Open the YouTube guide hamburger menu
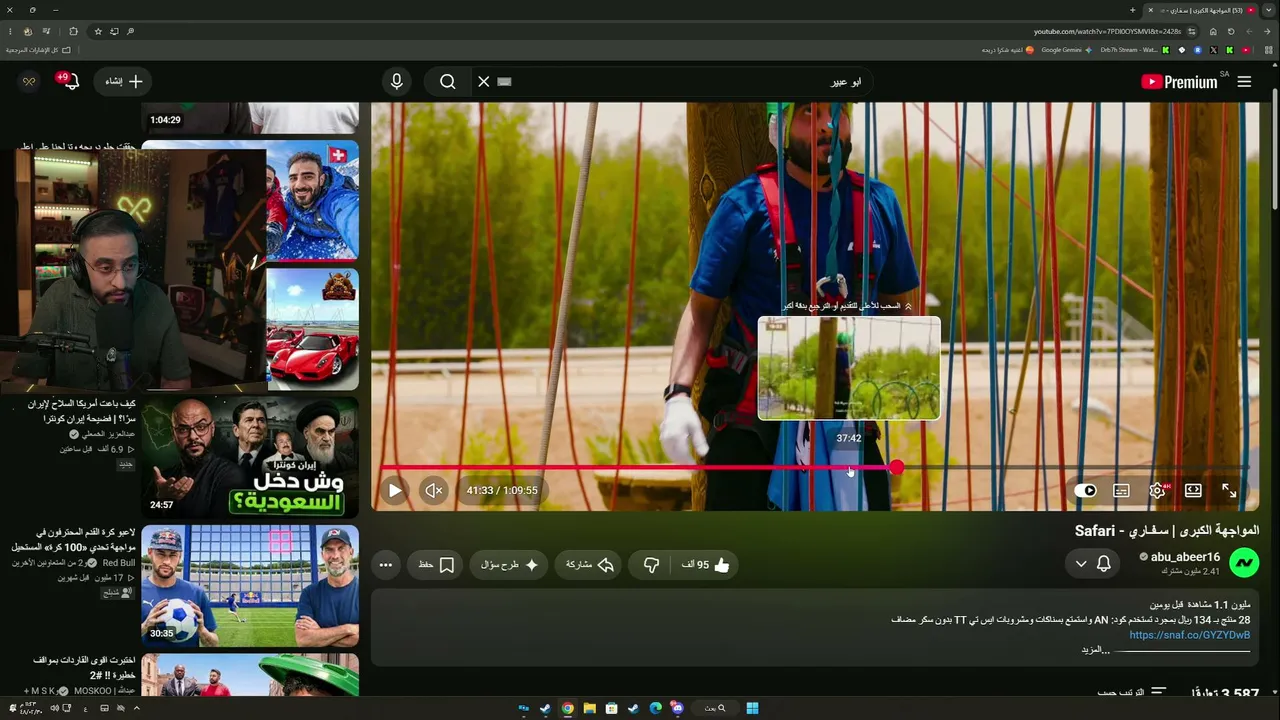Image resolution: width=1280 pixels, height=720 pixels. (x=1244, y=82)
